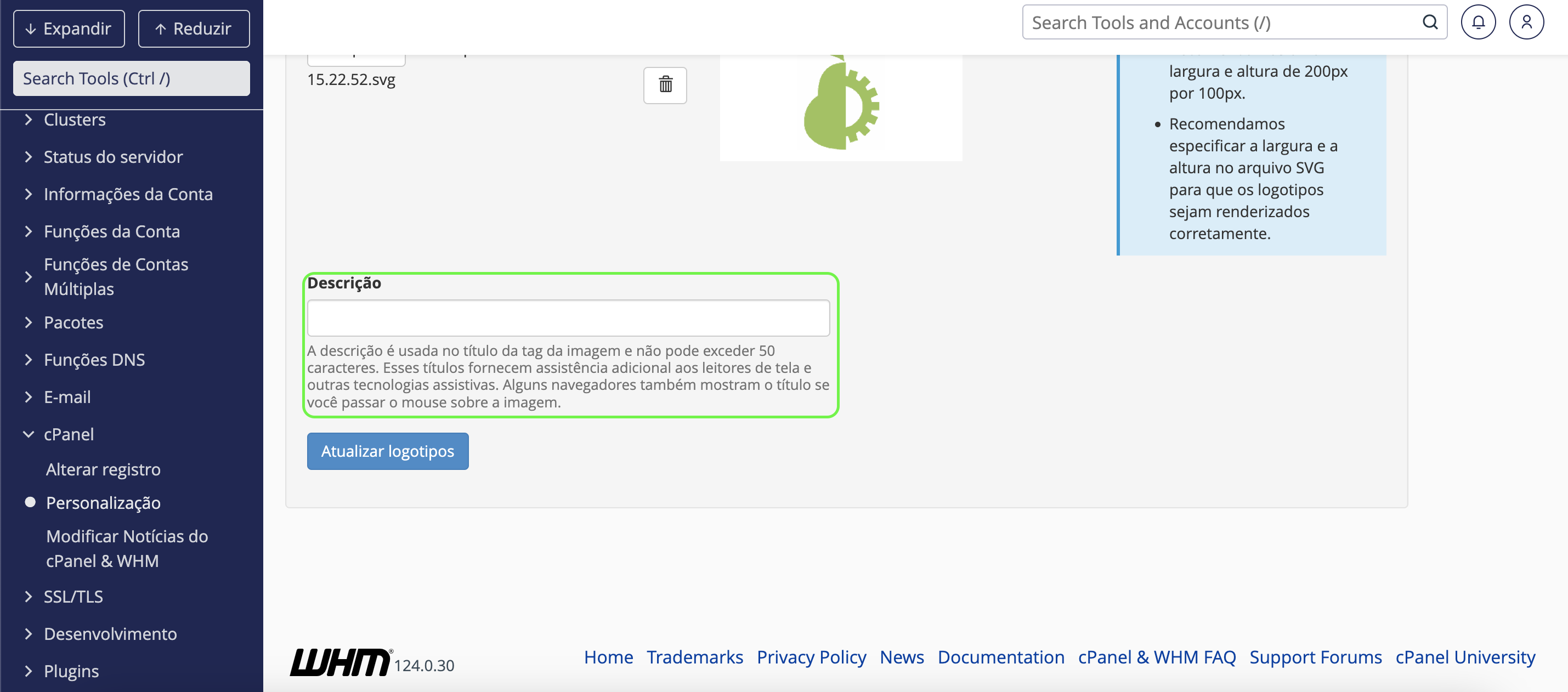Open the Desenvolvimento sidebar label
The width and height of the screenshot is (1568, 692).
[x=110, y=633]
